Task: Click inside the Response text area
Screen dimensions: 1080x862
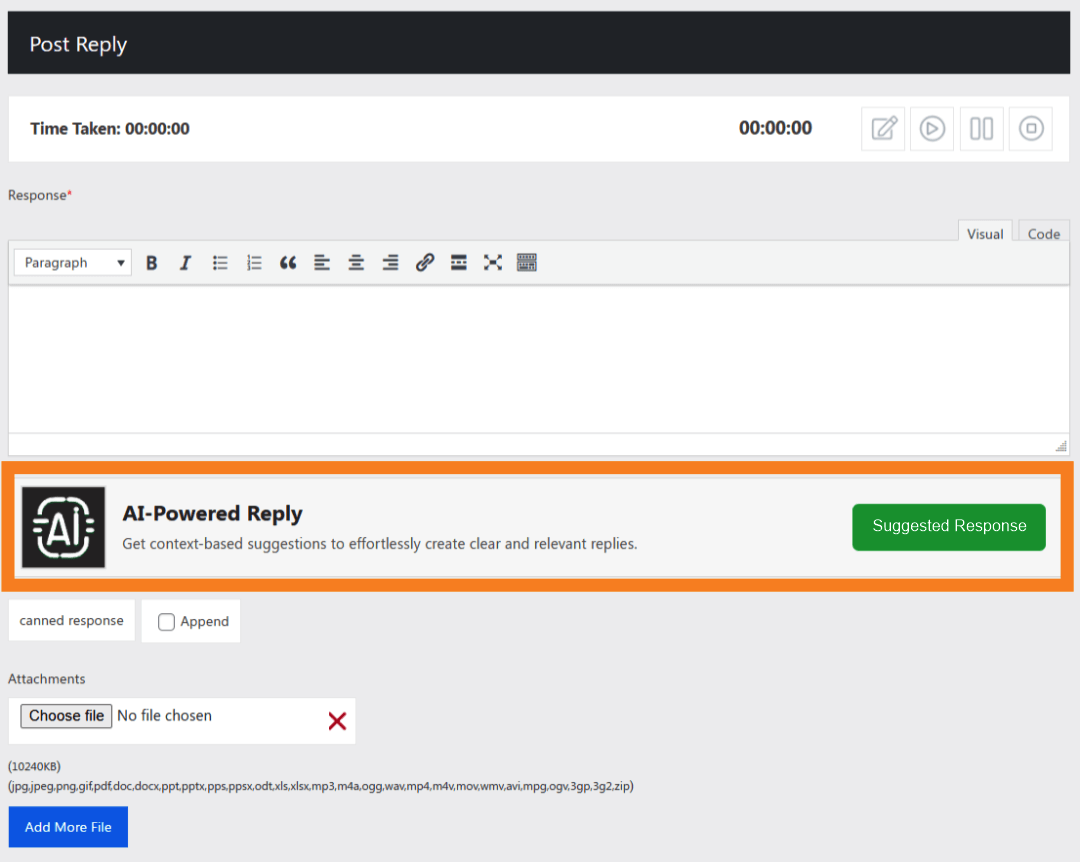Action: tap(538, 359)
